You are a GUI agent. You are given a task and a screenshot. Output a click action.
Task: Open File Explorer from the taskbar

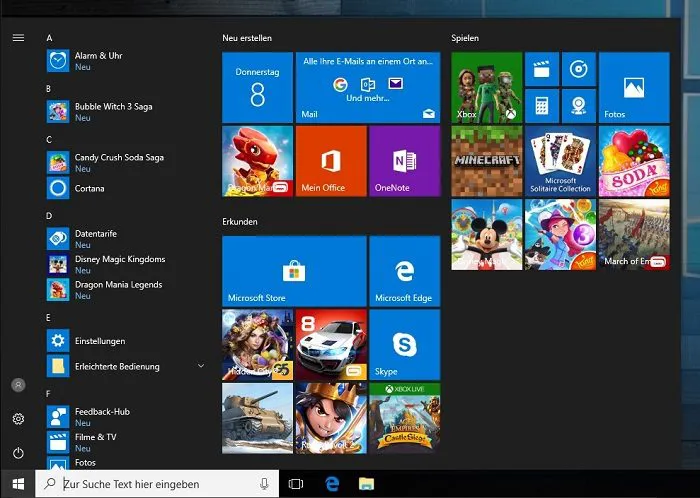367,484
